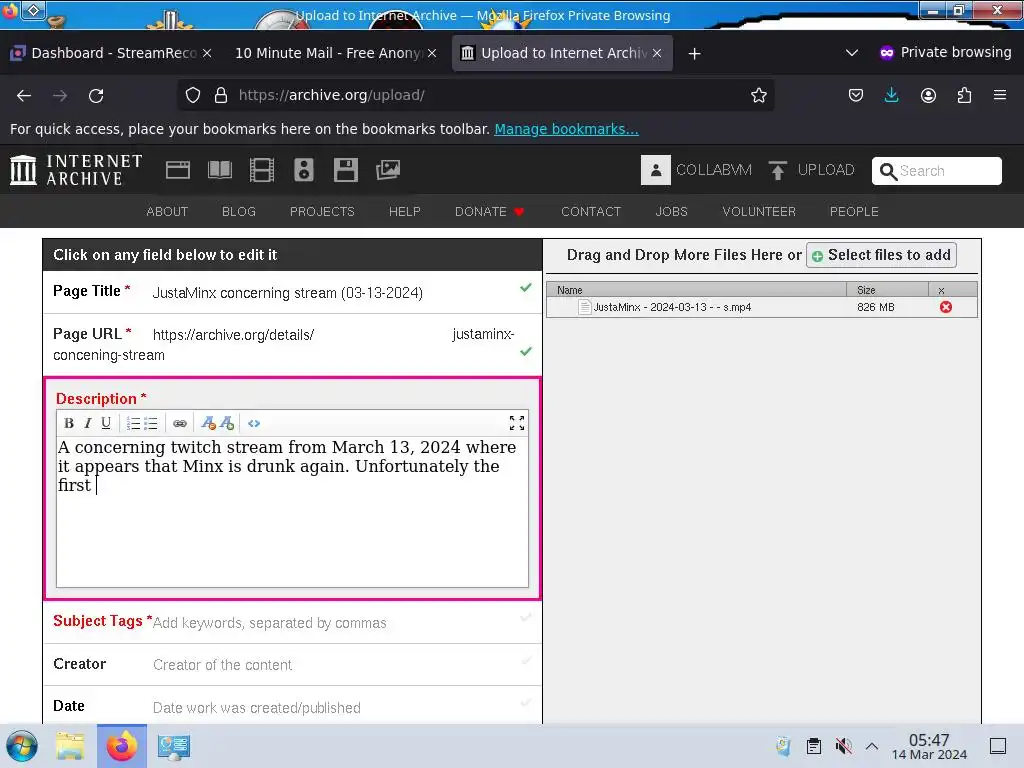Open the BLOG page

(239, 212)
